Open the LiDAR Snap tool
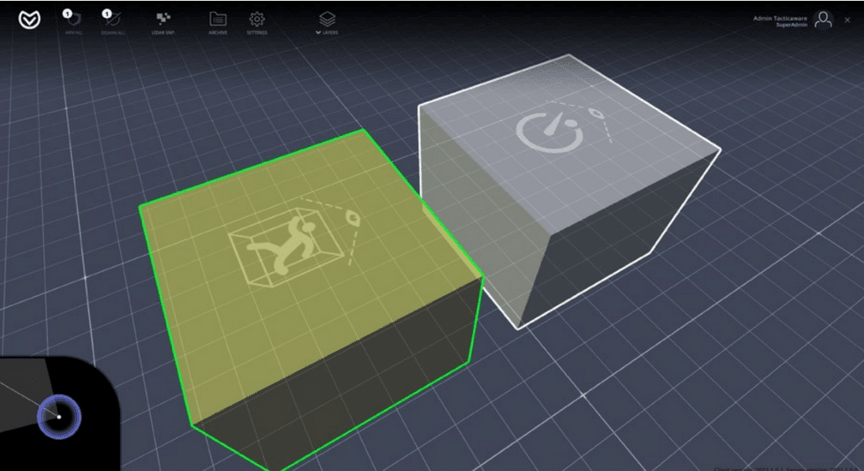 coord(163,23)
